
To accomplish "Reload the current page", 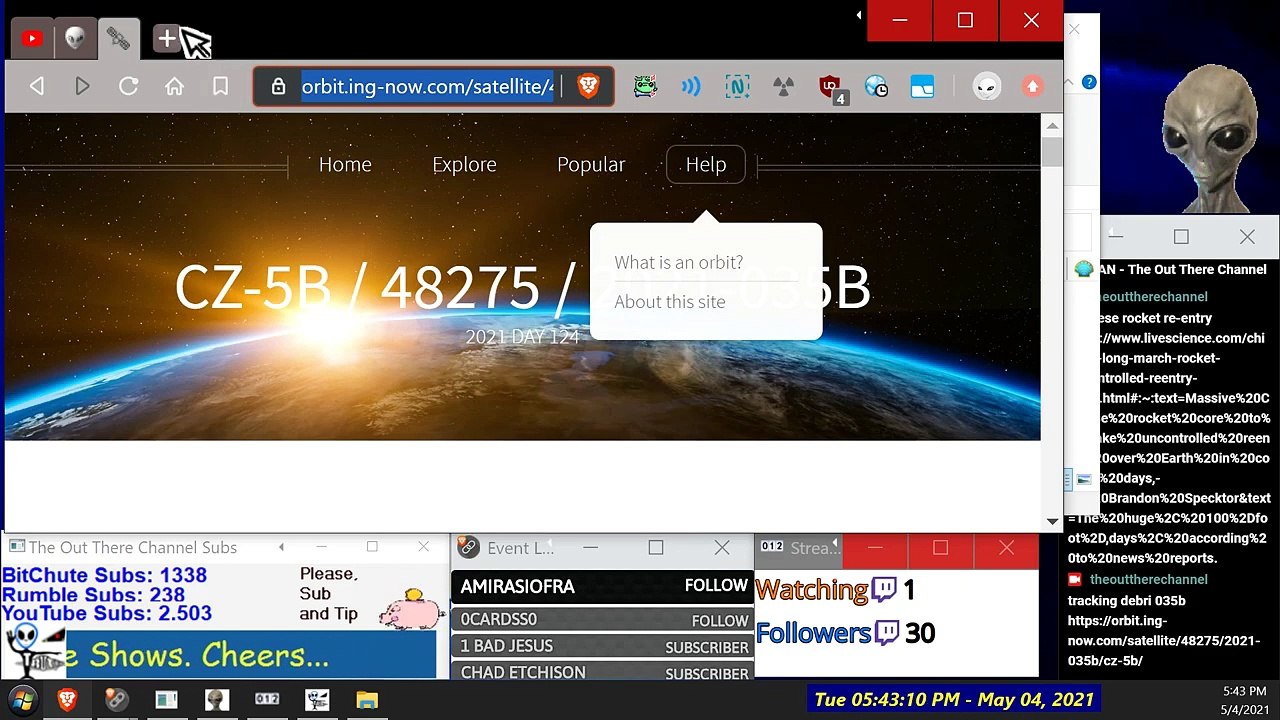I will pyautogui.click(x=129, y=87).
